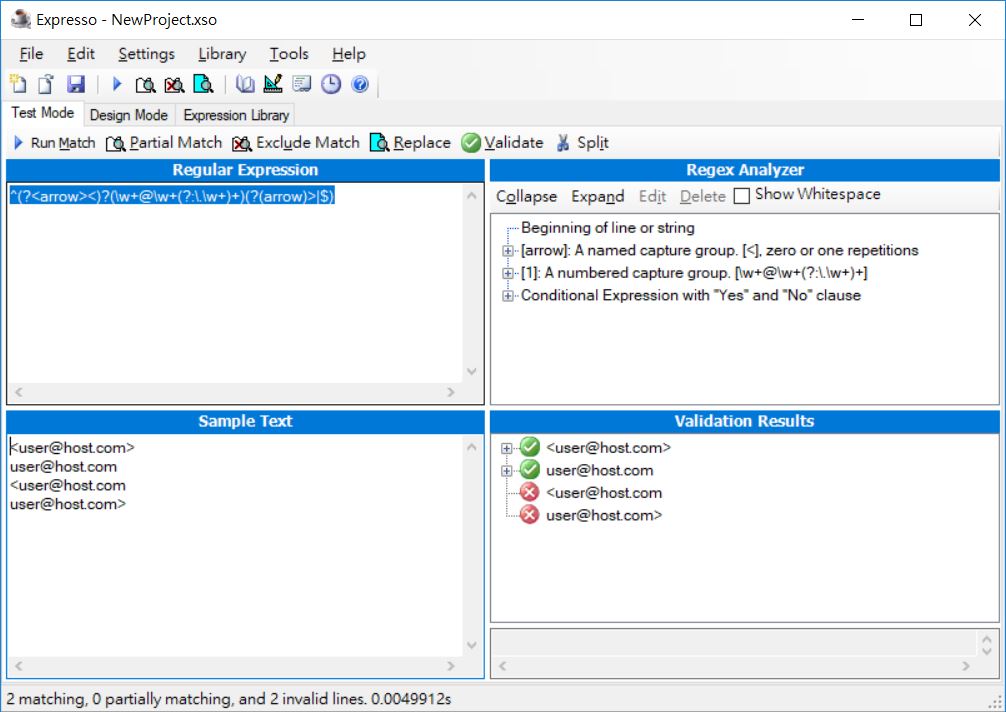Open the expression library book icon
1006x712 pixels.
[245, 84]
